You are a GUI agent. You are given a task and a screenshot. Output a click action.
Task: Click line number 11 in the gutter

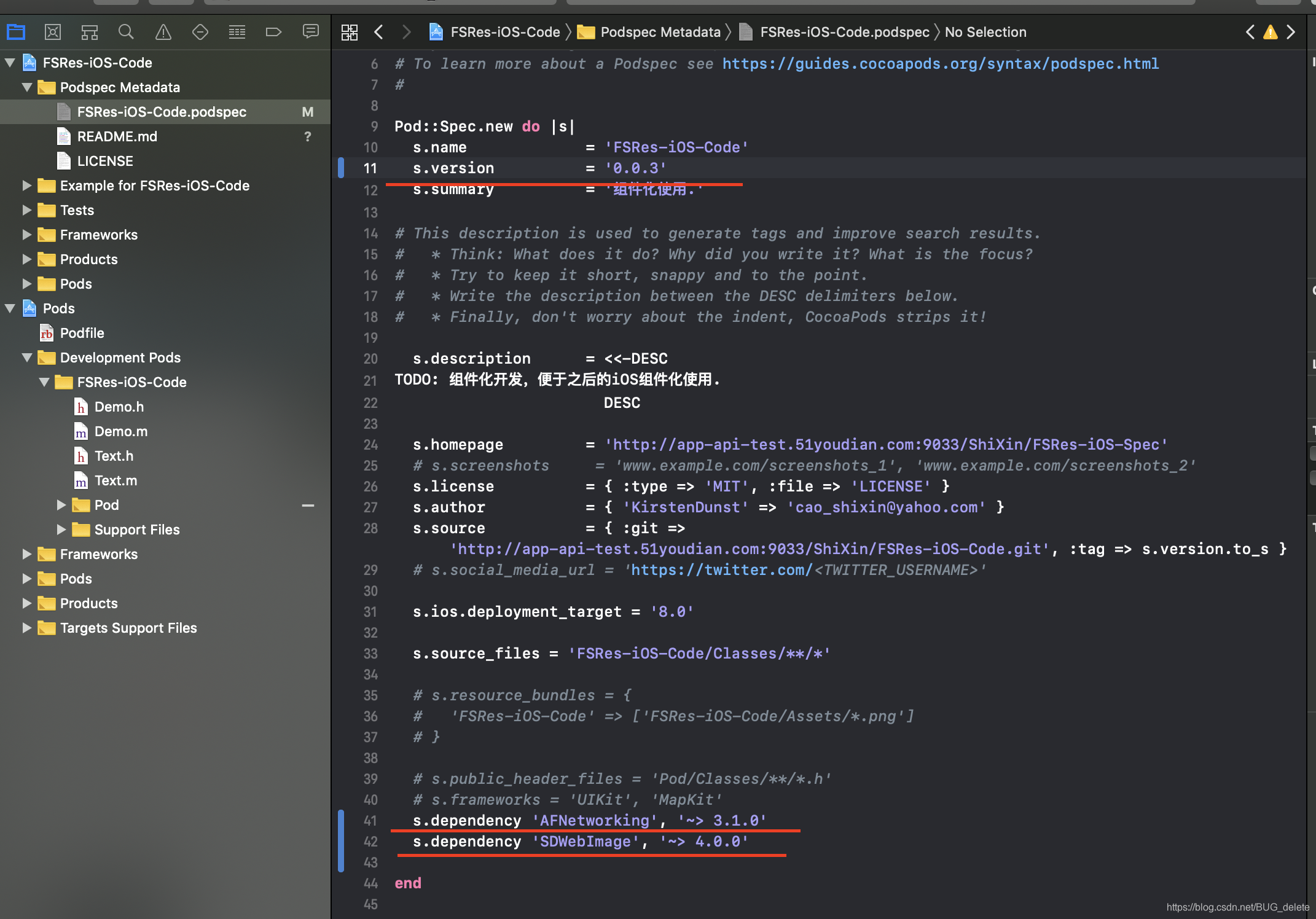click(x=370, y=168)
